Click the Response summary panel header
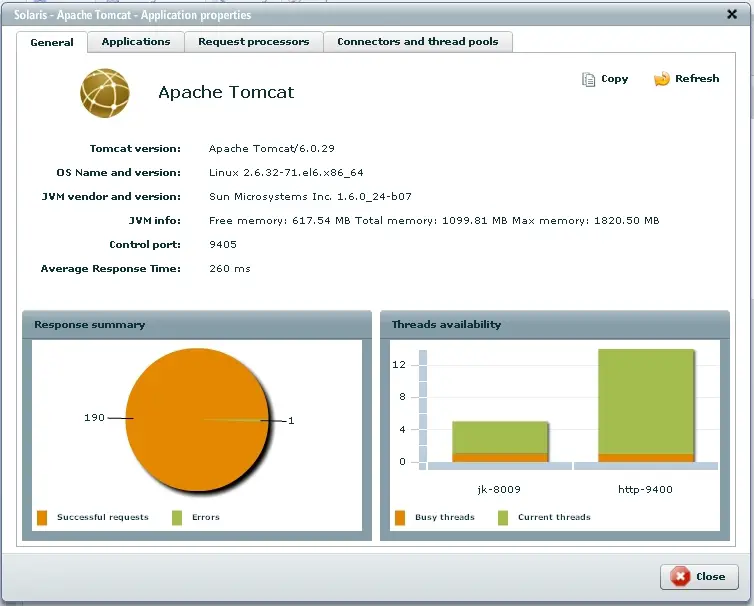The height and width of the screenshot is (606, 754). tap(197, 325)
